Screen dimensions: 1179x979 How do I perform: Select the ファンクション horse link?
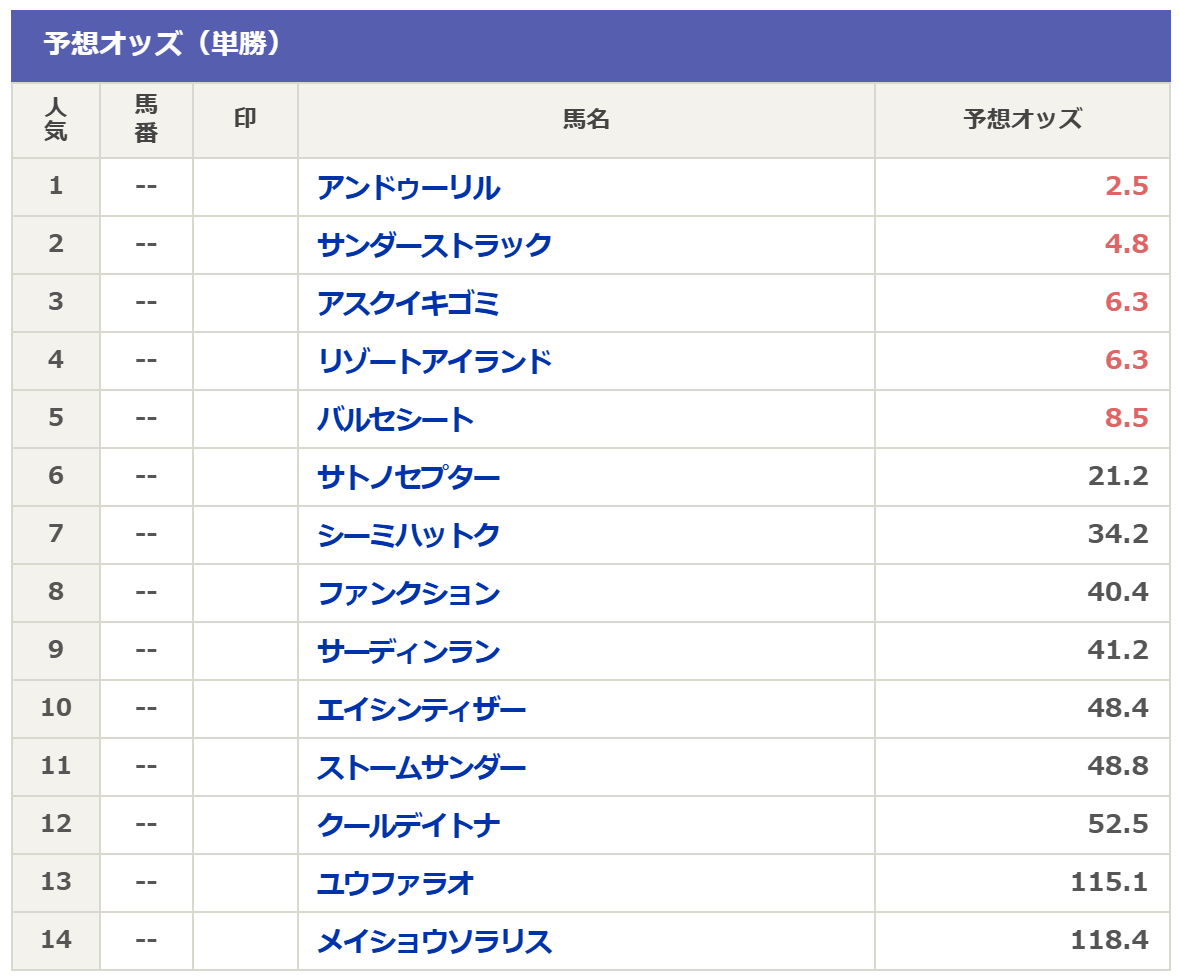(x=408, y=593)
